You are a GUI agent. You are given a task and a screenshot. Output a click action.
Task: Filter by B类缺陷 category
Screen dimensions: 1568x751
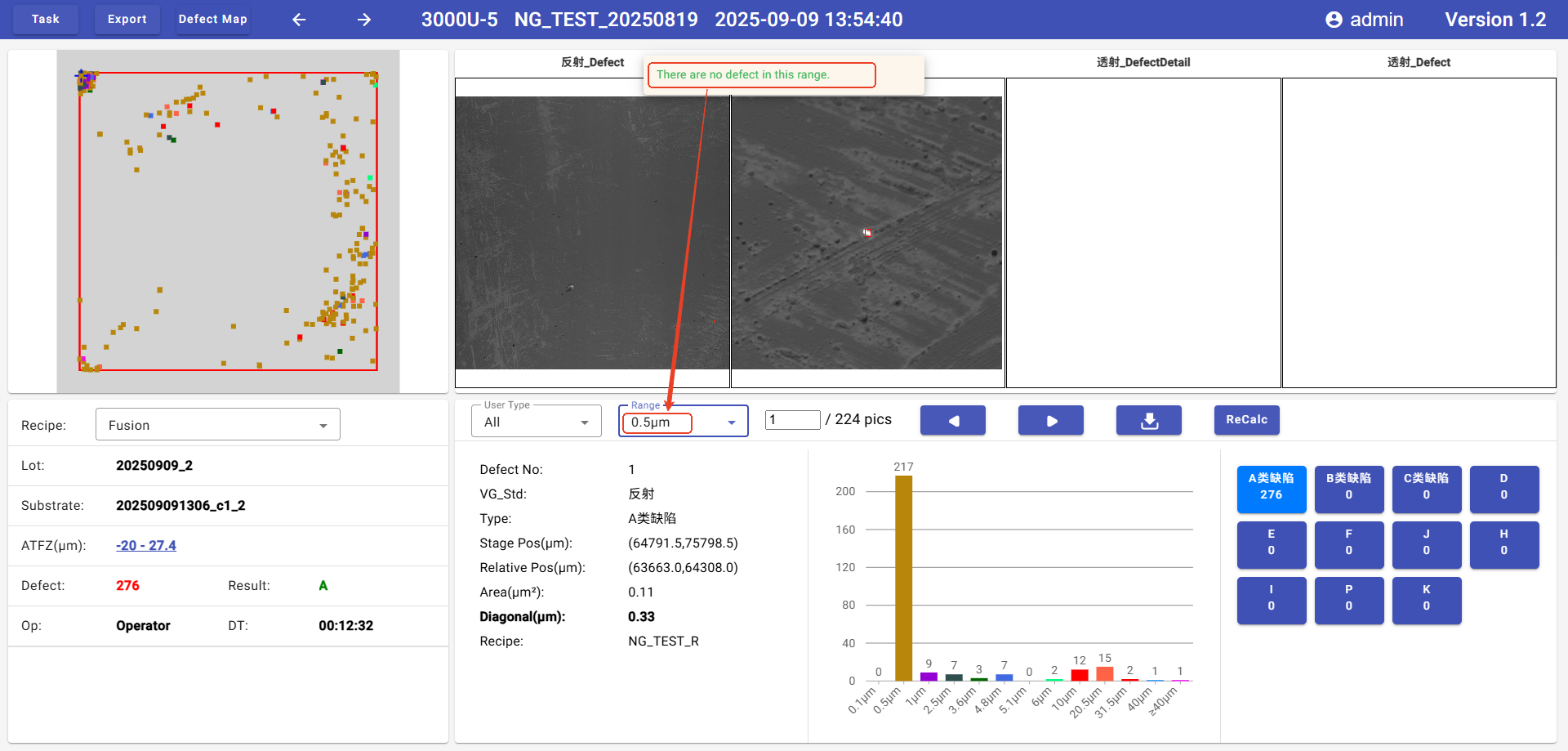coord(1348,487)
